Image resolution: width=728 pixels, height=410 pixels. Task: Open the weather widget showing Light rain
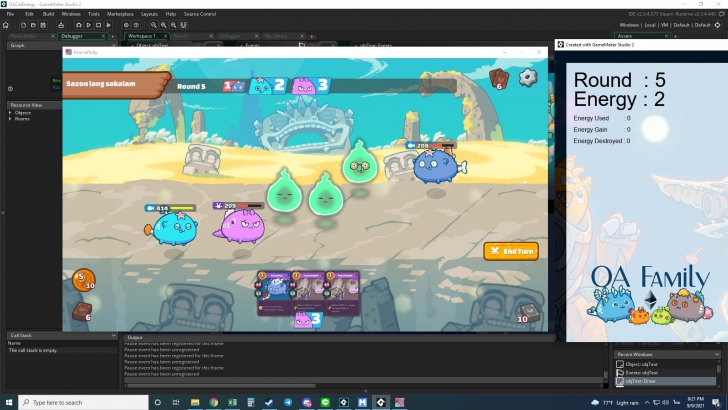[x=614, y=403]
